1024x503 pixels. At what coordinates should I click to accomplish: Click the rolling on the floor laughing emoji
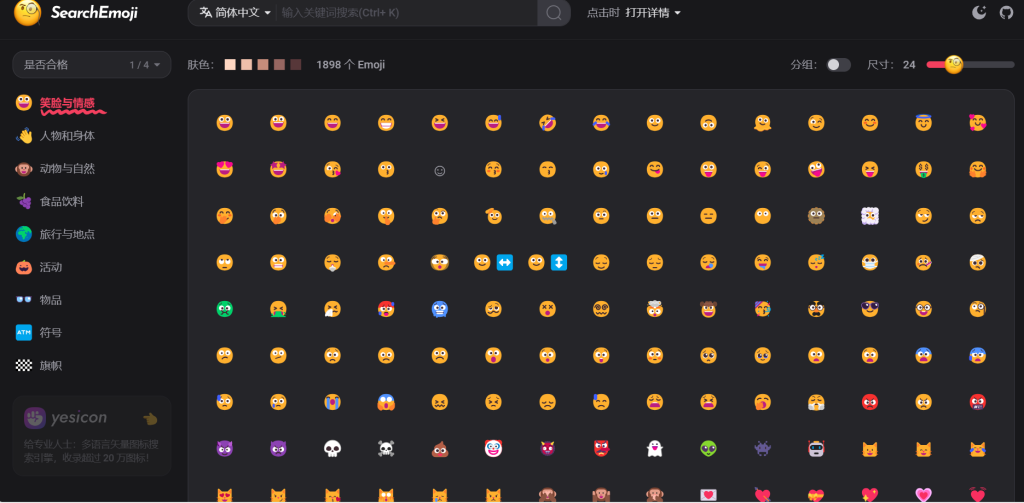click(547, 123)
